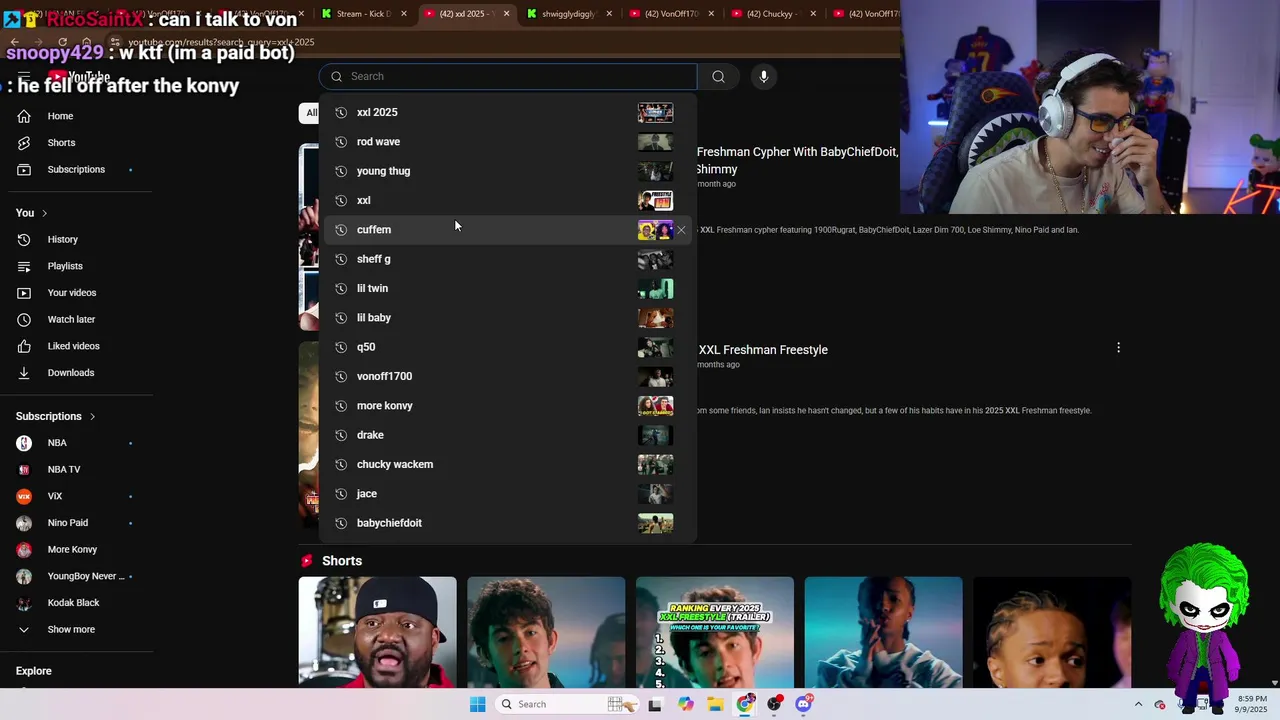Open more options for XXL Freshman Freestyle video
The height and width of the screenshot is (720, 1280).
[x=1118, y=348]
